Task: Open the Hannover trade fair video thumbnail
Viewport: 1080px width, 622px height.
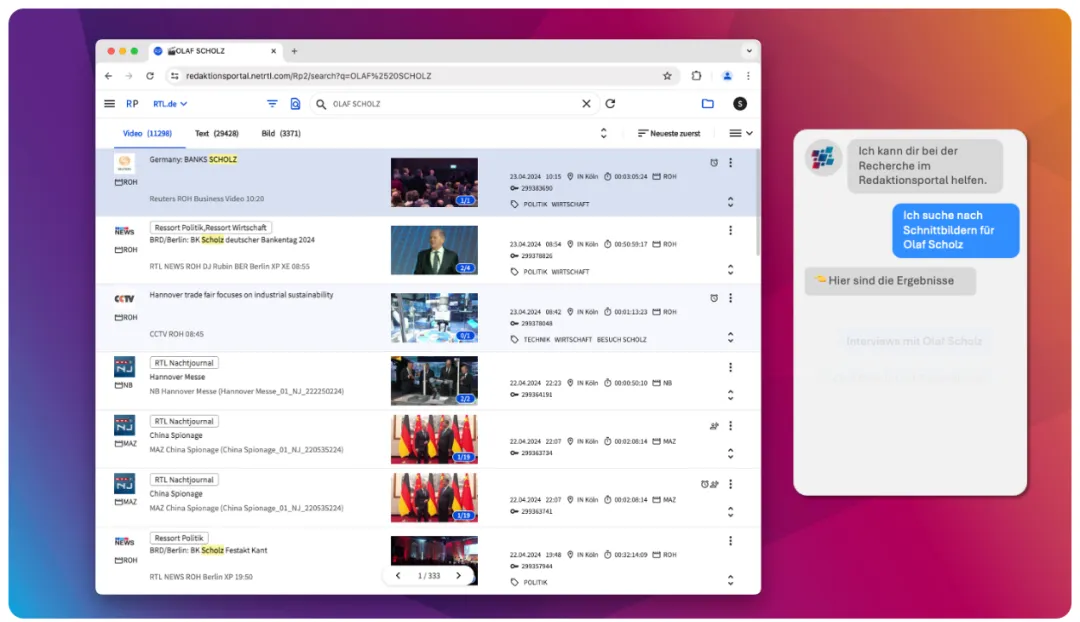Action: pos(435,318)
